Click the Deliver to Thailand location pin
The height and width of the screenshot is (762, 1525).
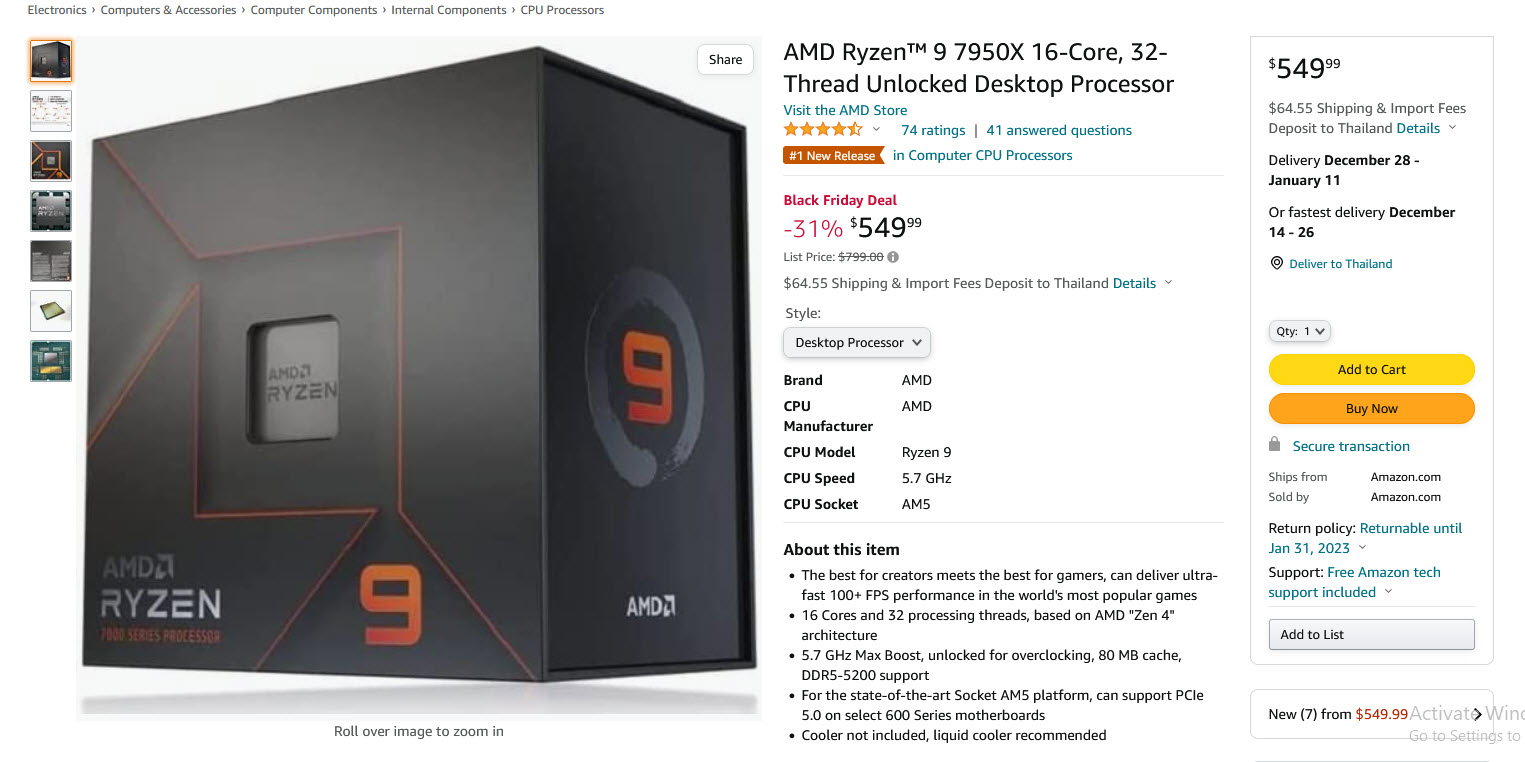pos(1276,263)
